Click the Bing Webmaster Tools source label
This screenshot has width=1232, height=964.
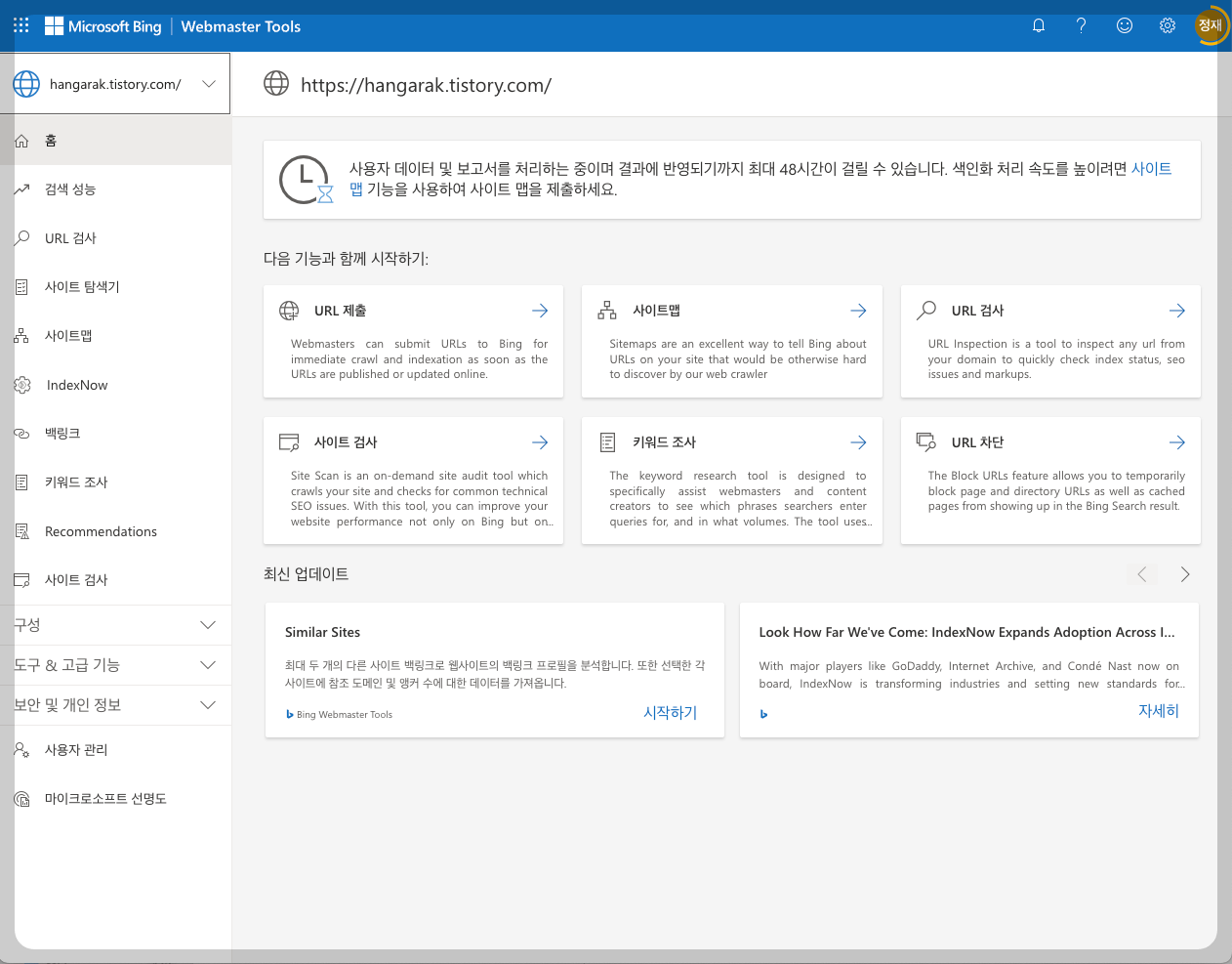[x=344, y=715]
